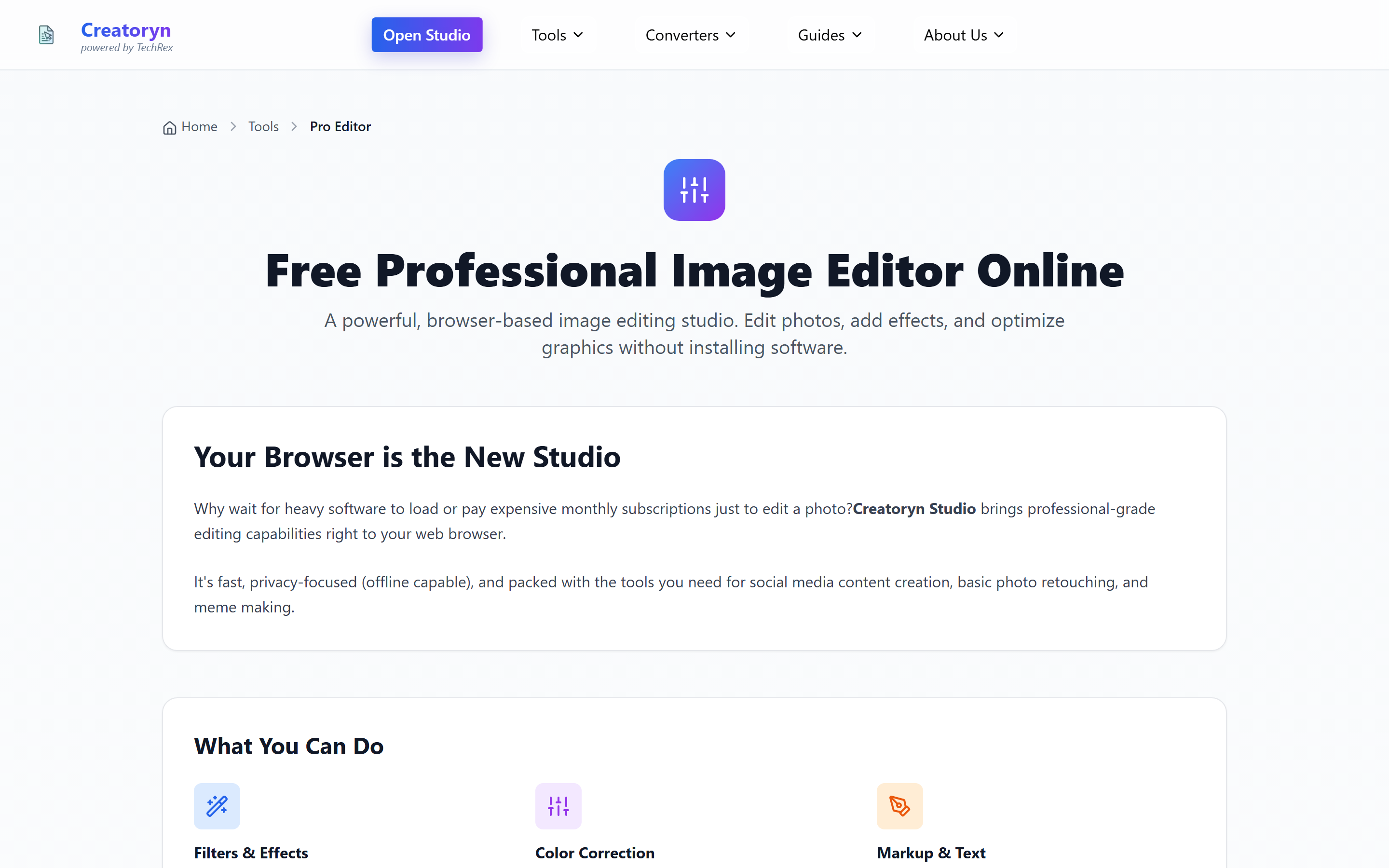Select About Us in the navigation bar

[955, 35]
